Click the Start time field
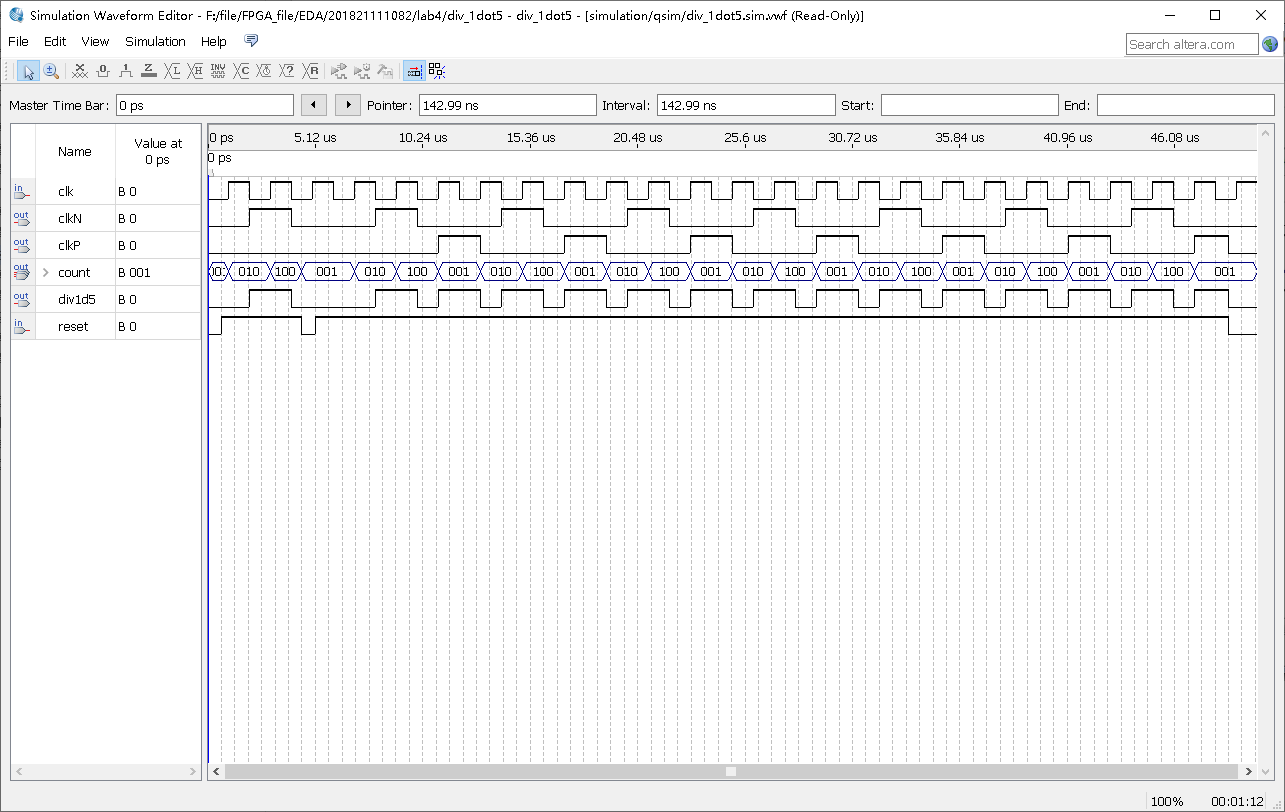 tap(969, 105)
